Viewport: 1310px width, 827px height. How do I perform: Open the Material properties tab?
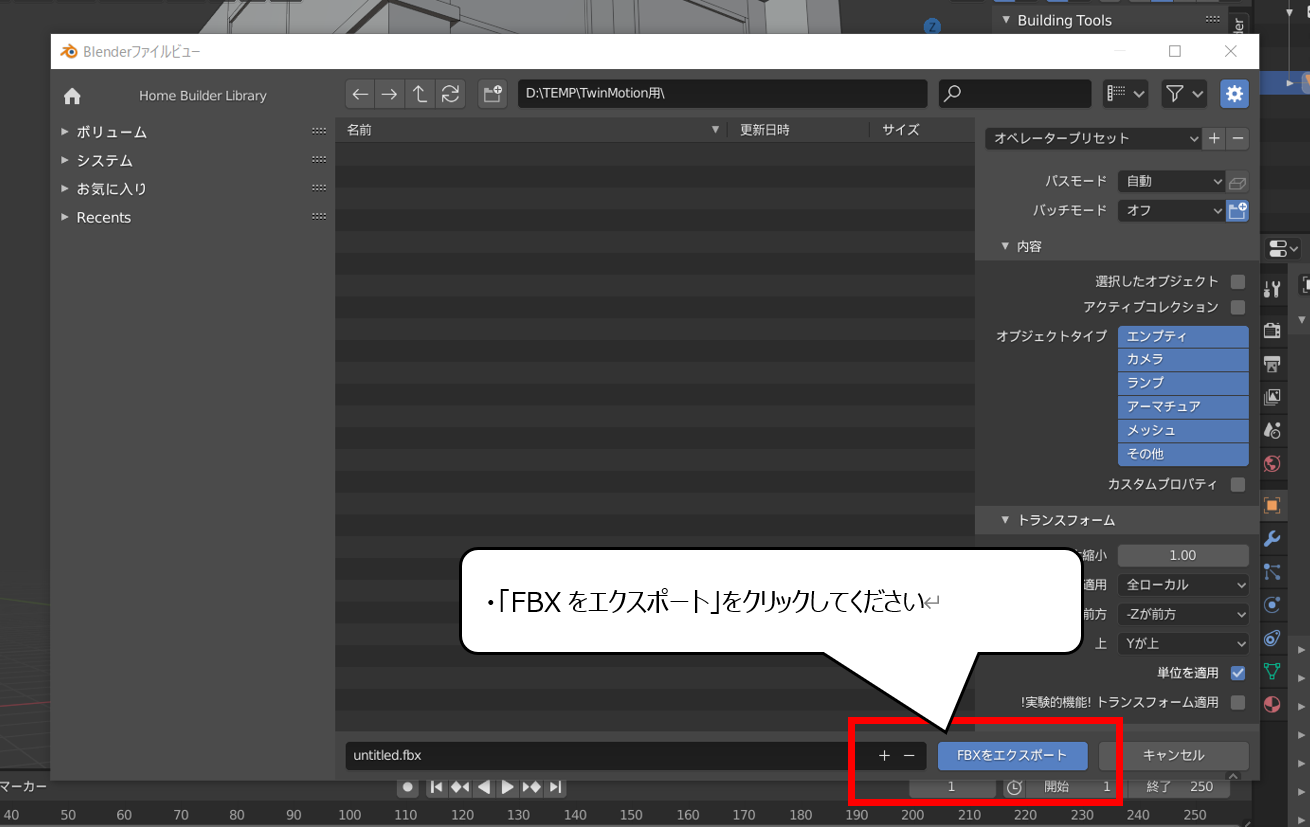(x=1272, y=704)
